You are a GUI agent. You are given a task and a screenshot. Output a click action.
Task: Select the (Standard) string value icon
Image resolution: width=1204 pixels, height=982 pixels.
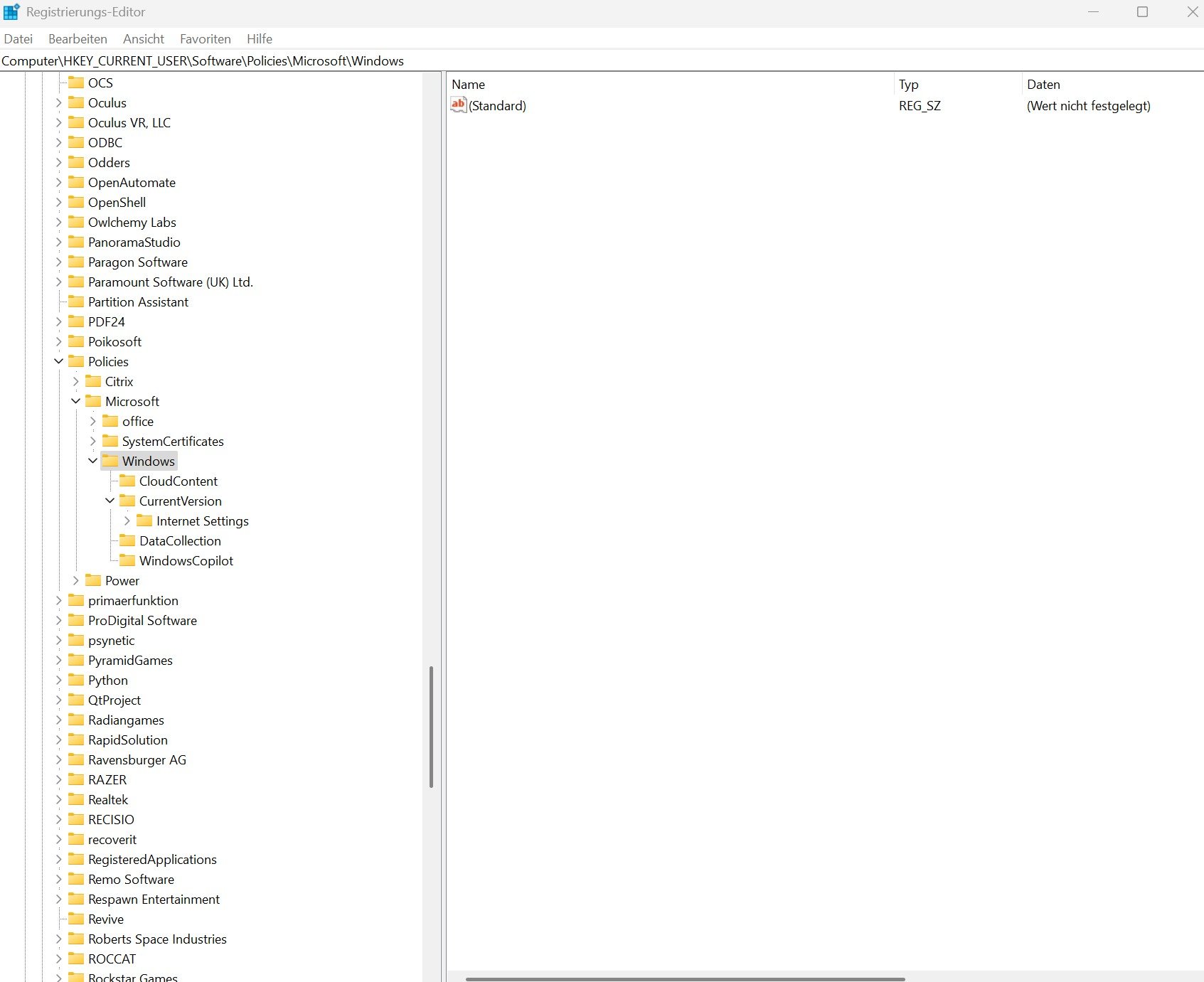pyautogui.click(x=459, y=105)
